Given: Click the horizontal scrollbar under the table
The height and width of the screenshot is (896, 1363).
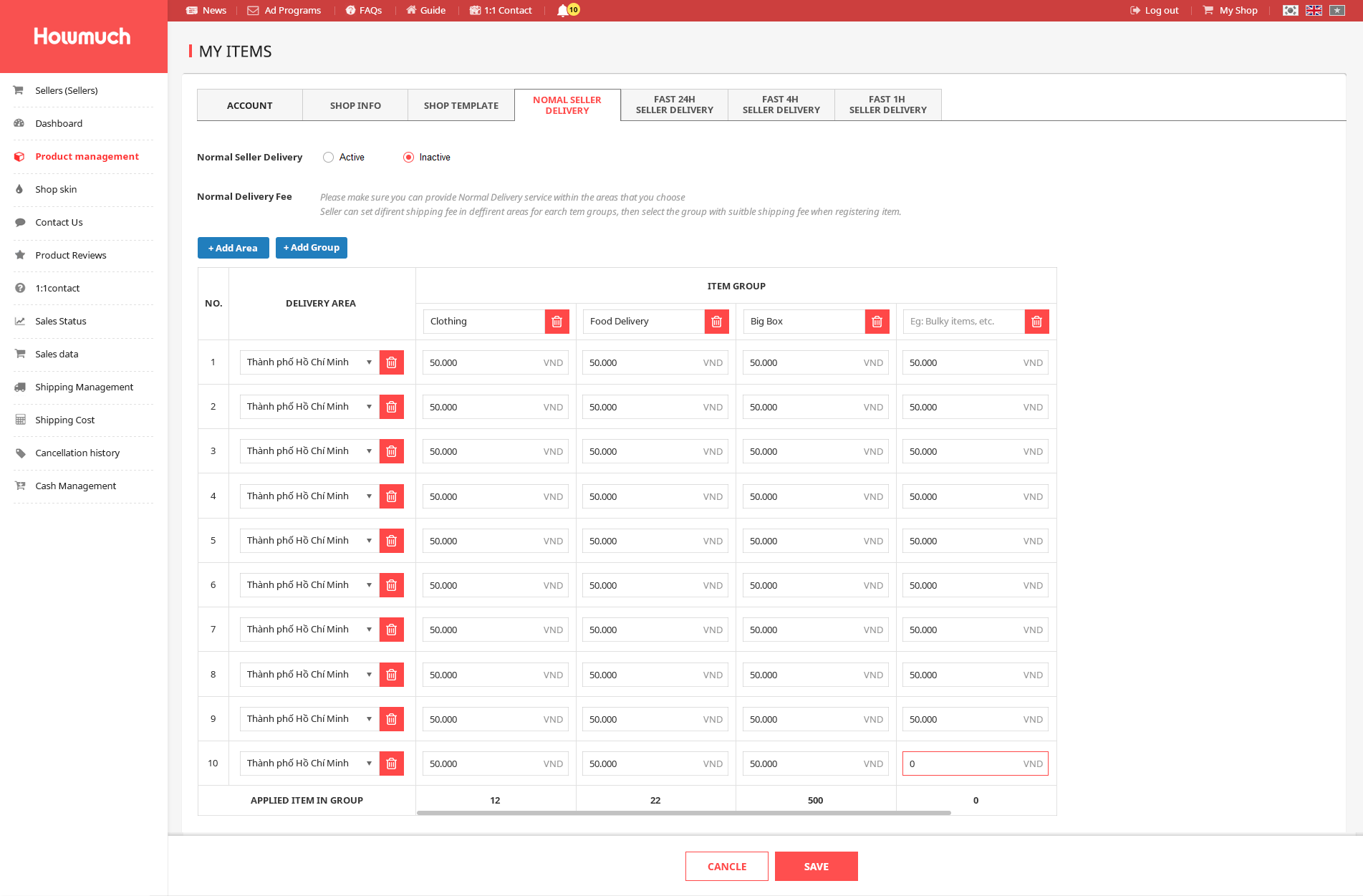Looking at the screenshot, I should click(683, 813).
